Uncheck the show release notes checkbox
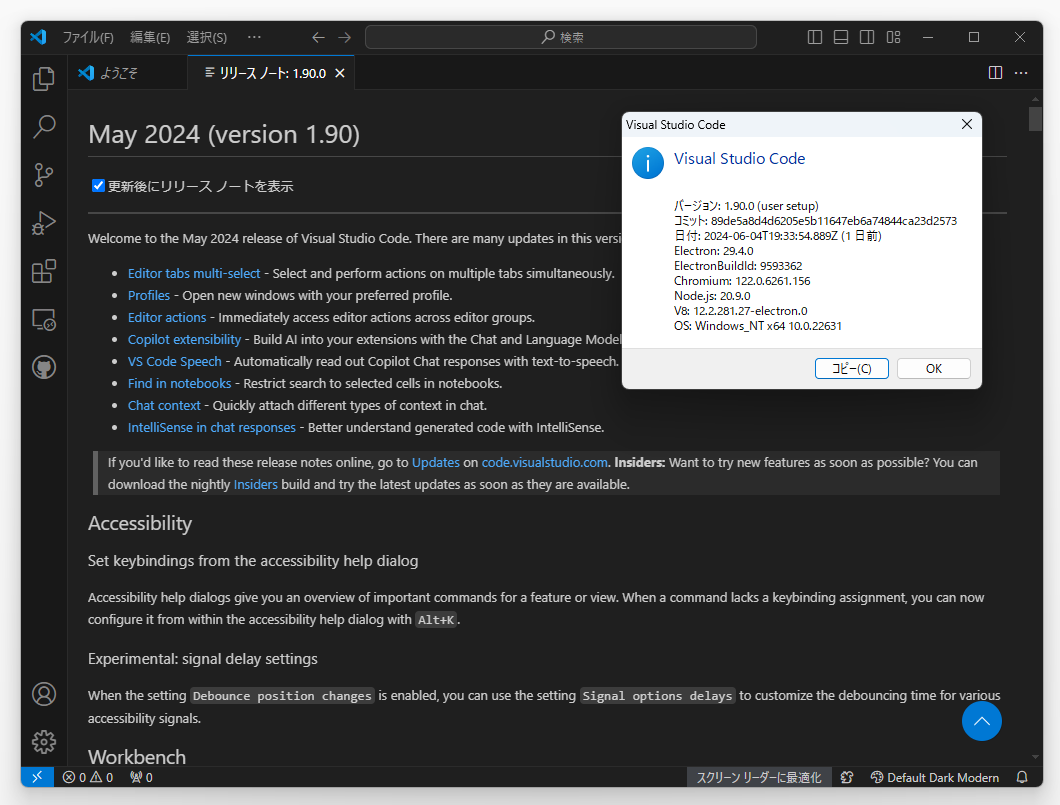 point(98,186)
